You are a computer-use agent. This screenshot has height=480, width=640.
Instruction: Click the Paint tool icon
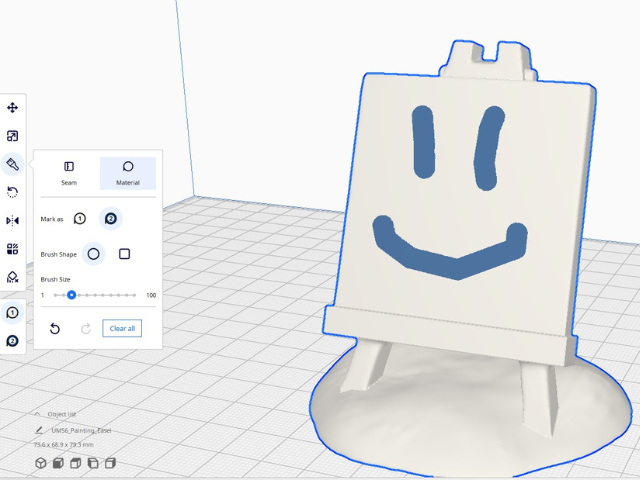tap(12, 164)
